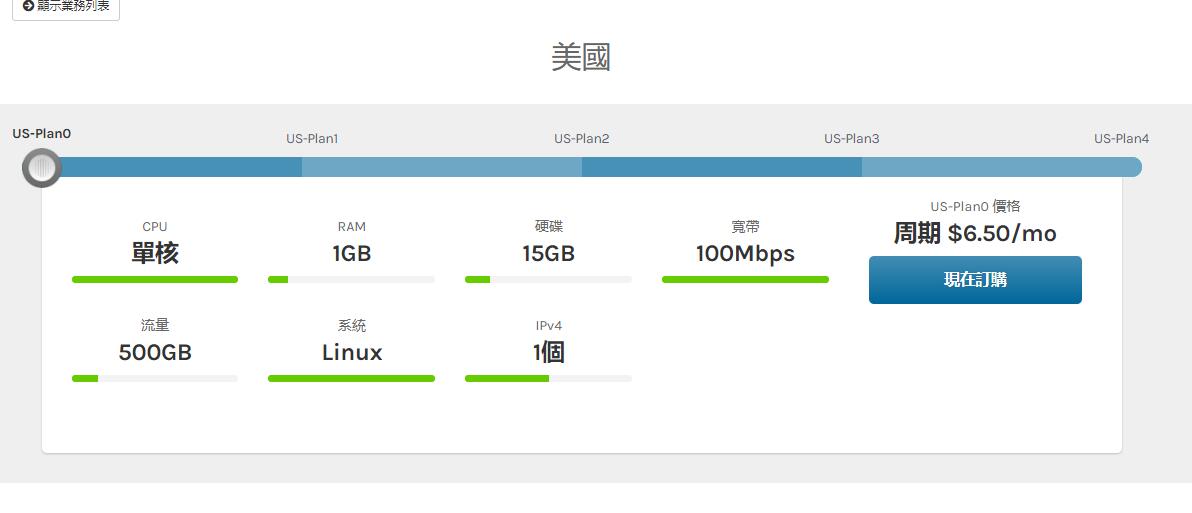Select US-Plan2 label on the slider
1192x513 pixels.
coord(582,139)
